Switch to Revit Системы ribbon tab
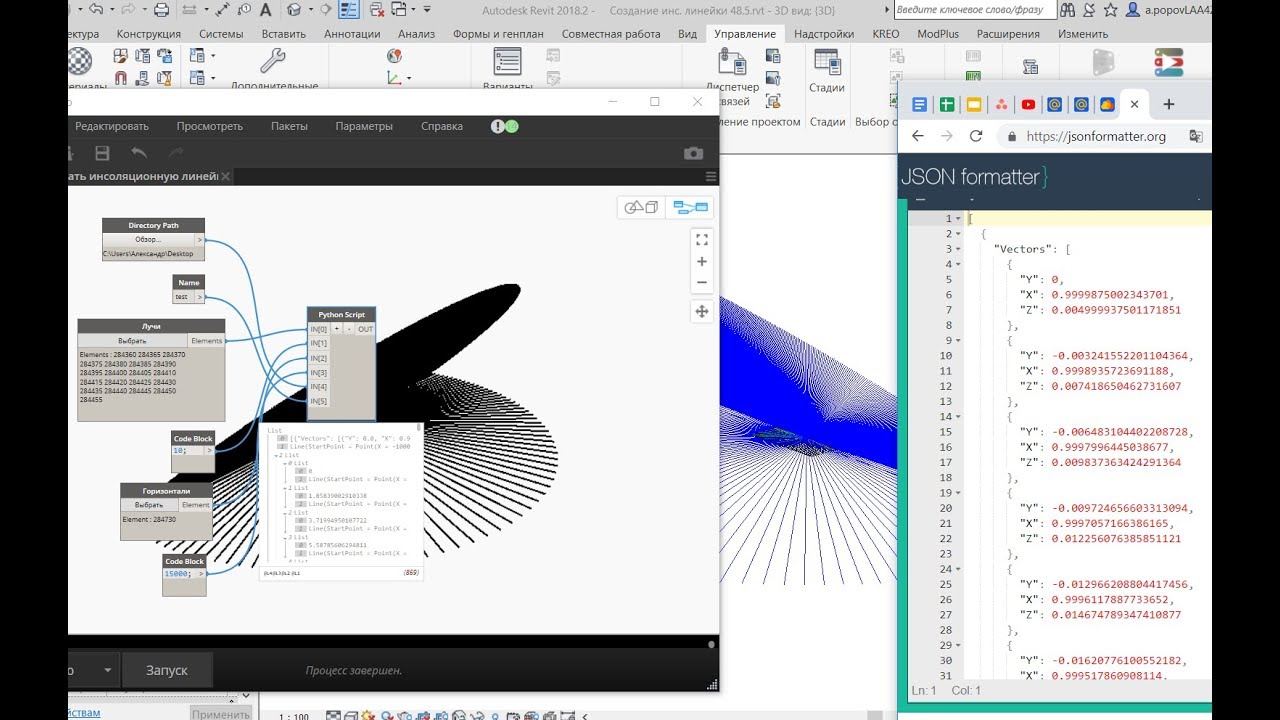 pos(221,33)
